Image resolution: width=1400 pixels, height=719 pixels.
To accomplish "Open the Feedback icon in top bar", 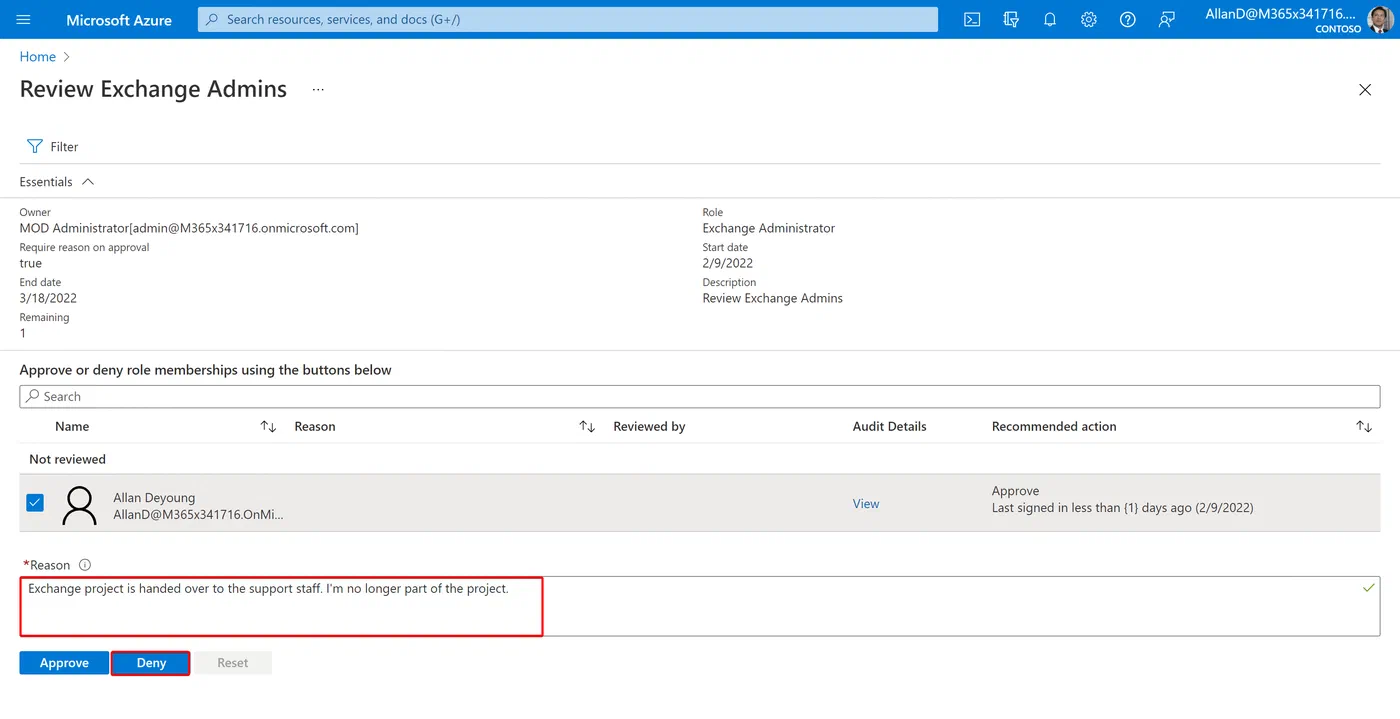I will point(1166,20).
